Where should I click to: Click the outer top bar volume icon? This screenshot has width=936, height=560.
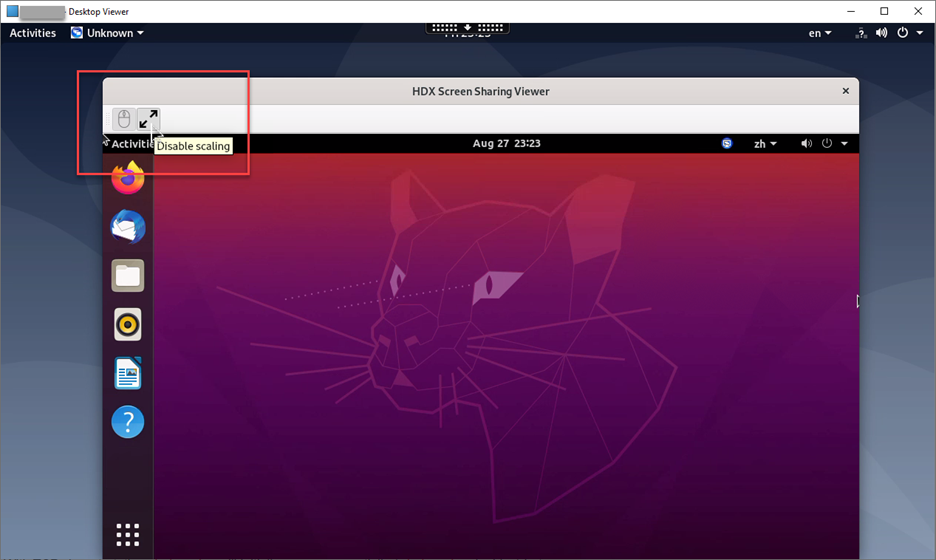[x=882, y=33]
